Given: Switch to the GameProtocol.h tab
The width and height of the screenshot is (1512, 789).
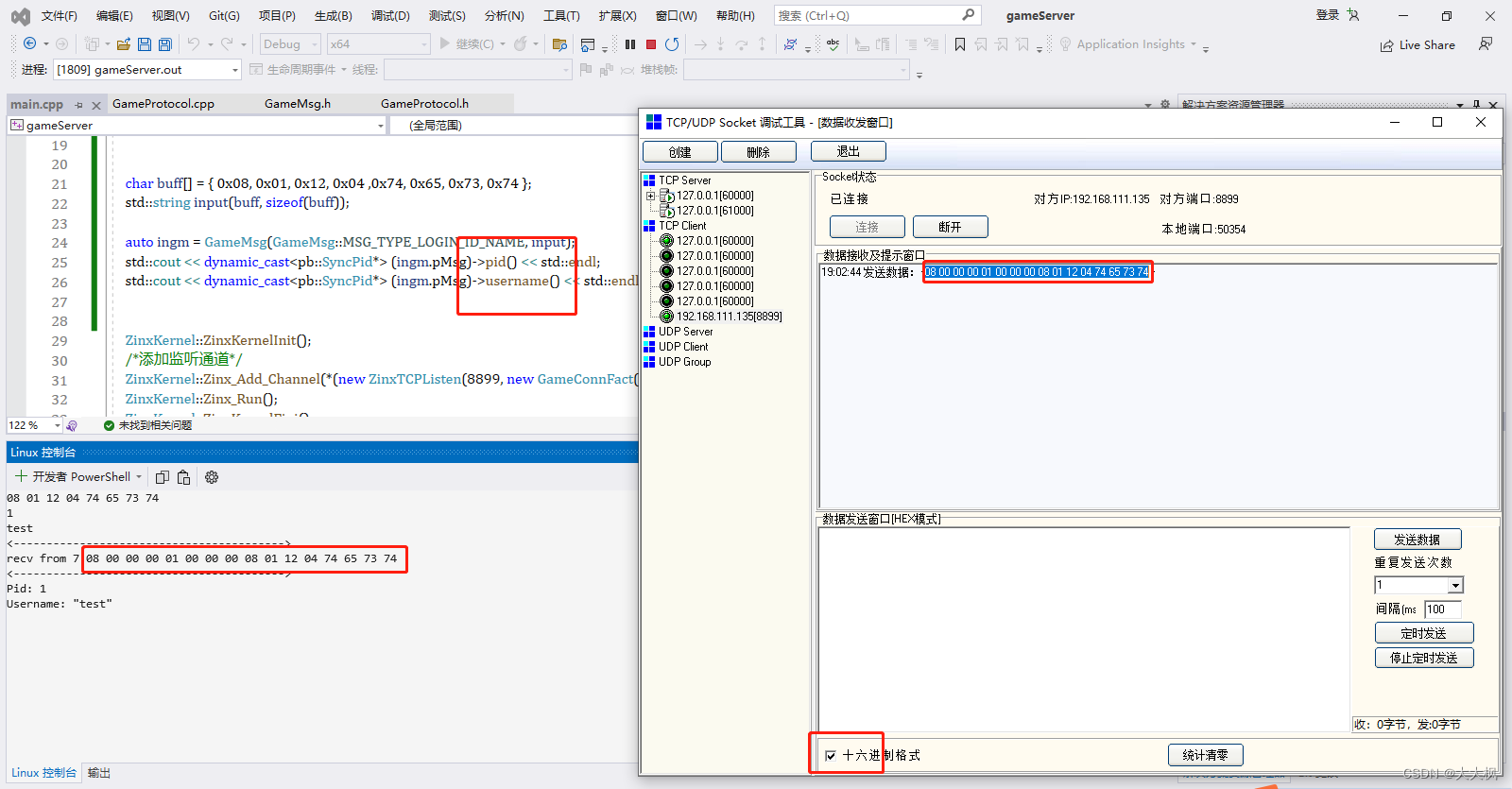Looking at the screenshot, I should pyautogui.click(x=424, y=104).
